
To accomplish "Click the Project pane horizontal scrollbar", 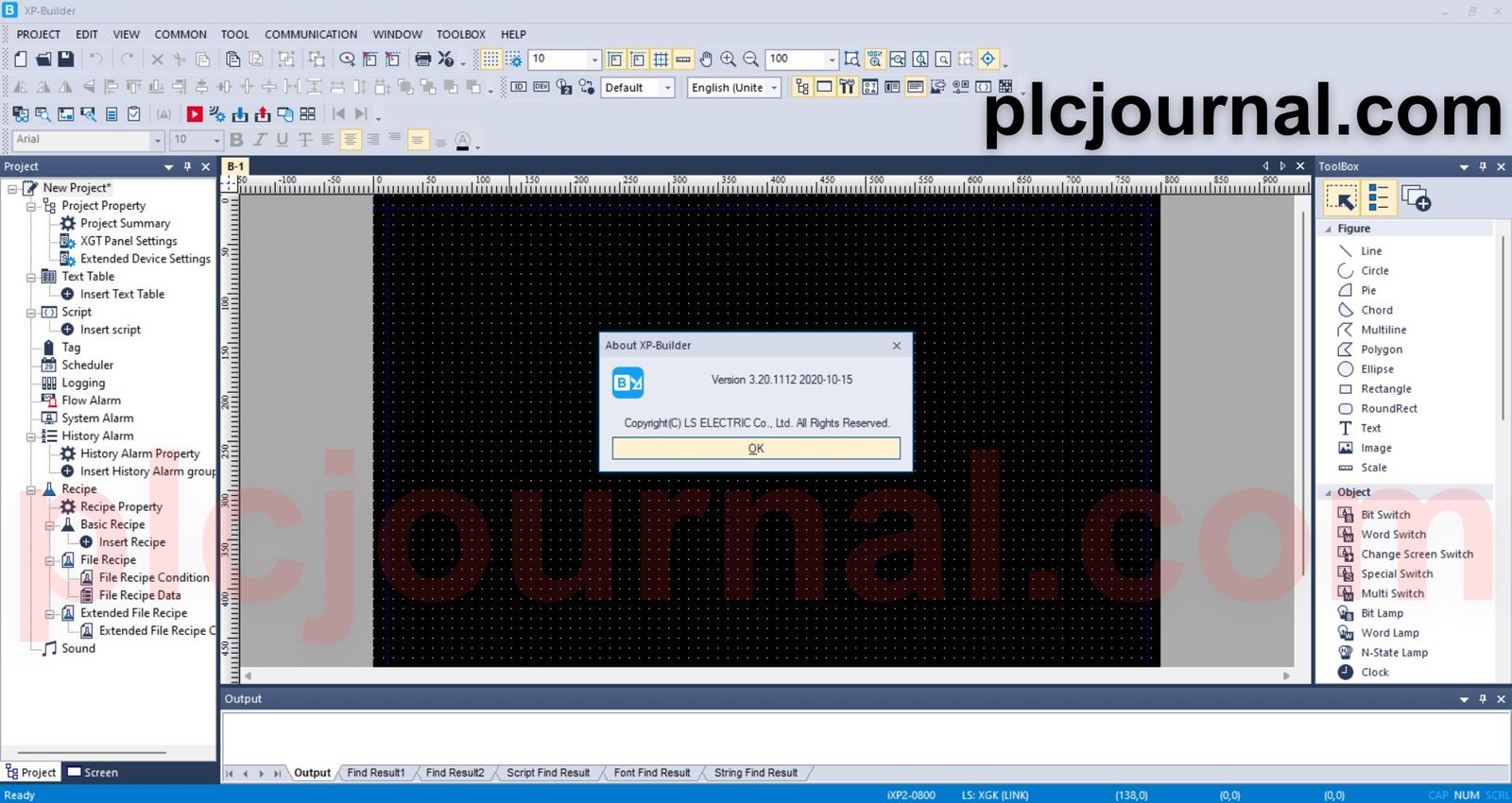I will click(92, 753).
